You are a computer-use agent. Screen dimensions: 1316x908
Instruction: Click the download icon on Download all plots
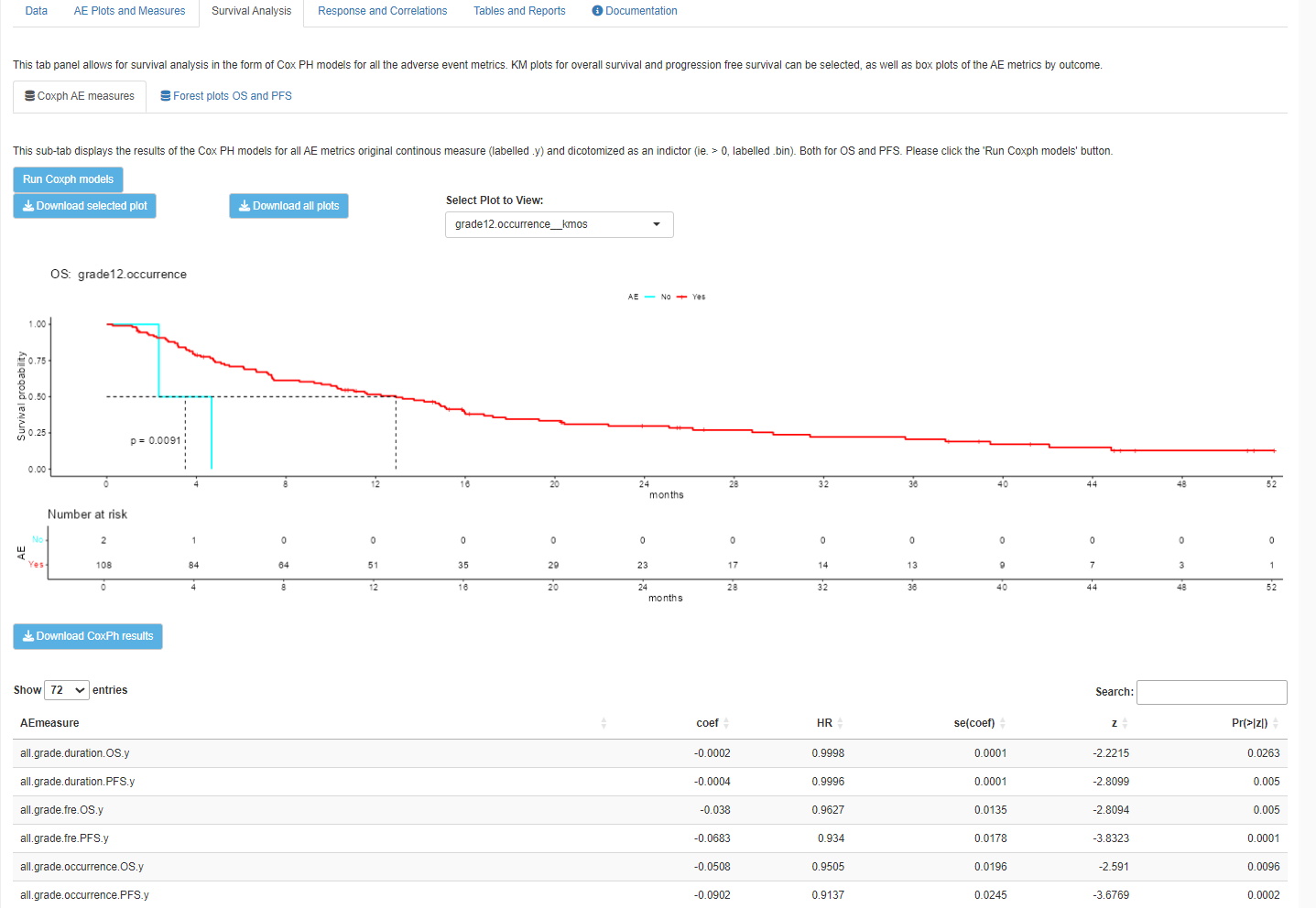tap(244, 205)
